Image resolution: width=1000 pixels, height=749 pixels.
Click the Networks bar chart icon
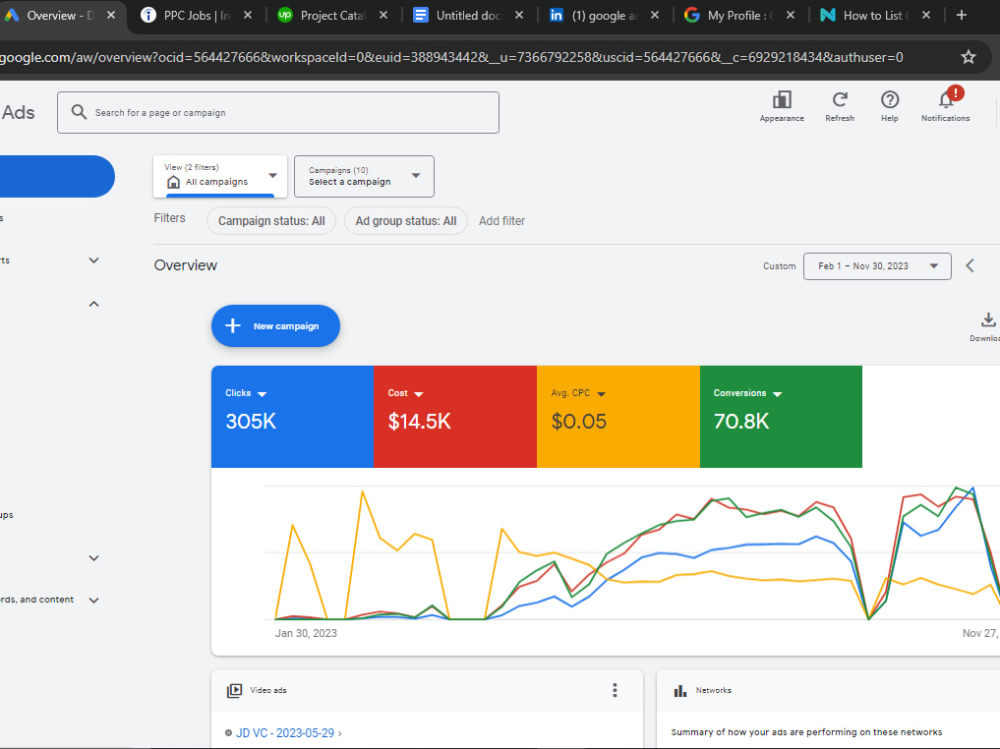click(680, 690)
